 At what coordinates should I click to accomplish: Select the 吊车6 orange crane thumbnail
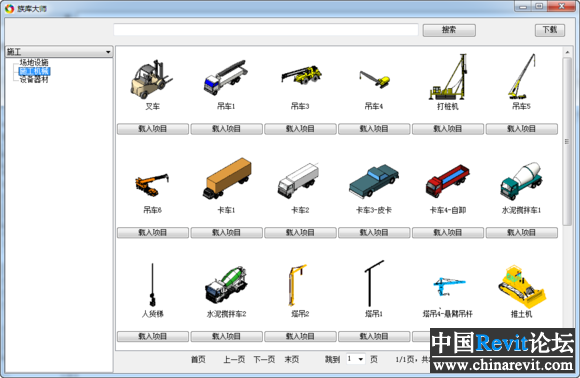(x=152, y=184)
